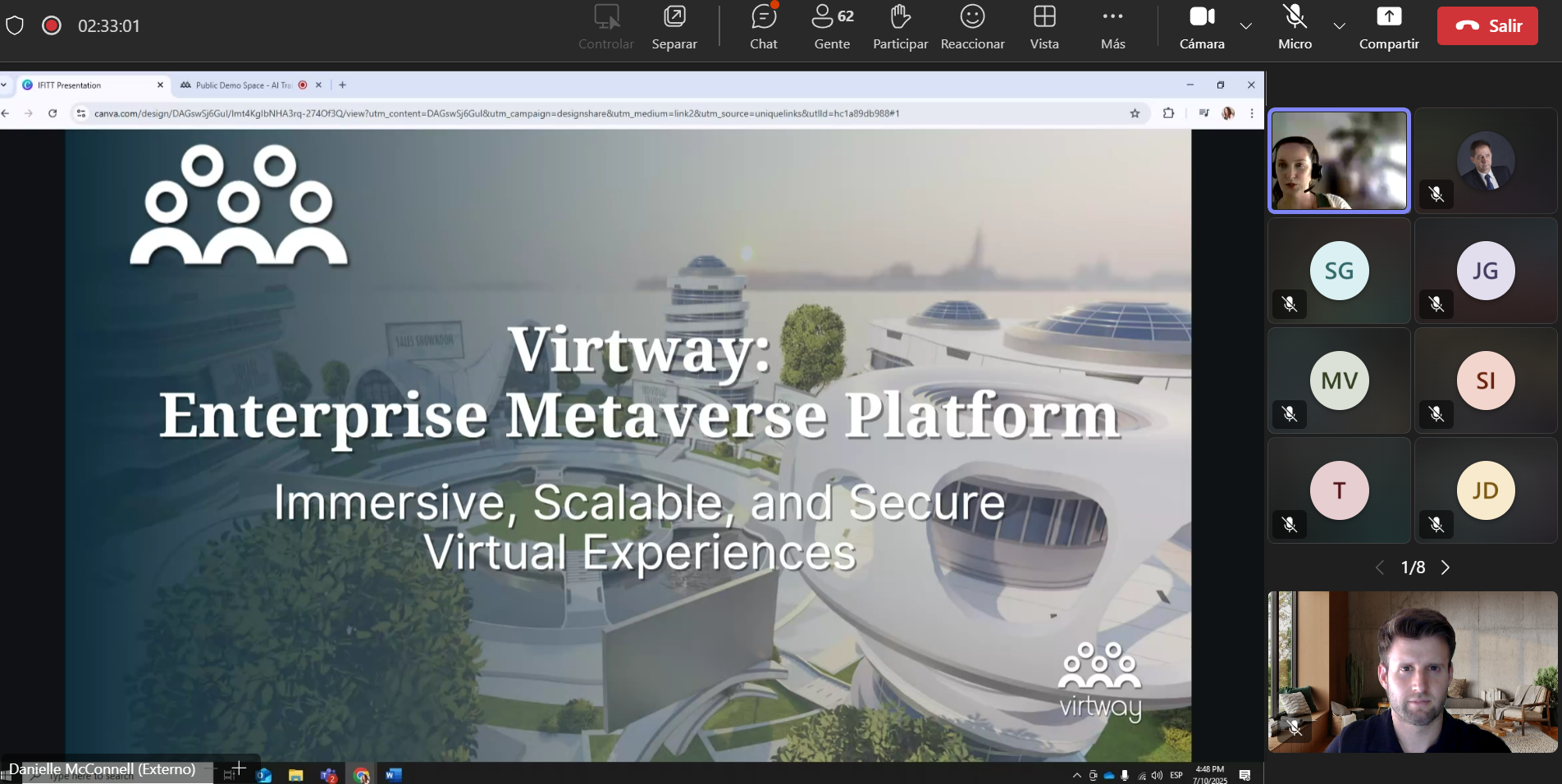Click the OneDrive cloud tray icon

1109,775
